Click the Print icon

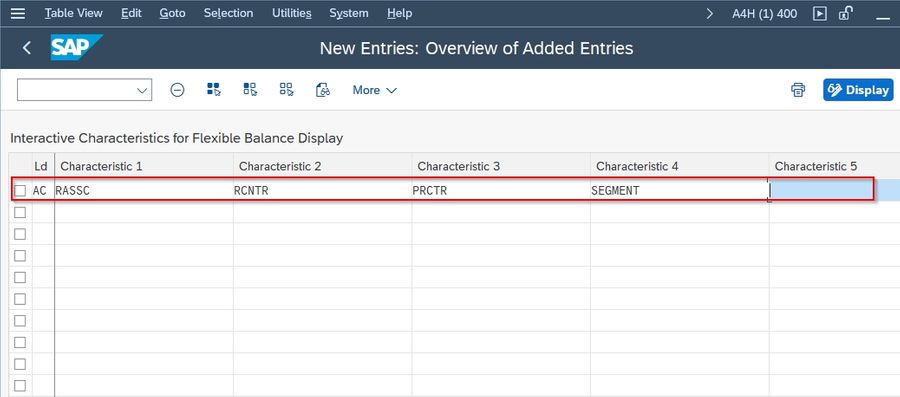[798, 90]
